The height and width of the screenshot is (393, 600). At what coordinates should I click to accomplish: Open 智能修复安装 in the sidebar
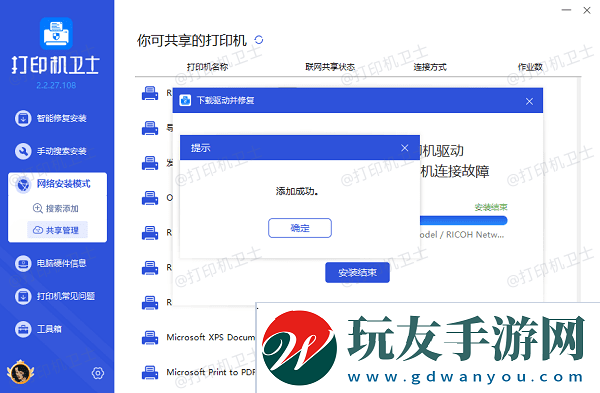(50, 118)
